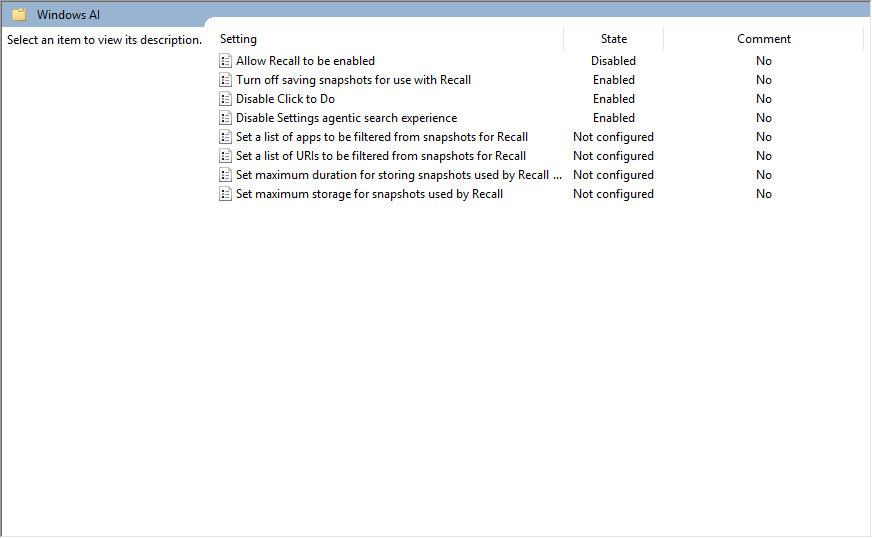Click the Comment column header

pos(763,39)
